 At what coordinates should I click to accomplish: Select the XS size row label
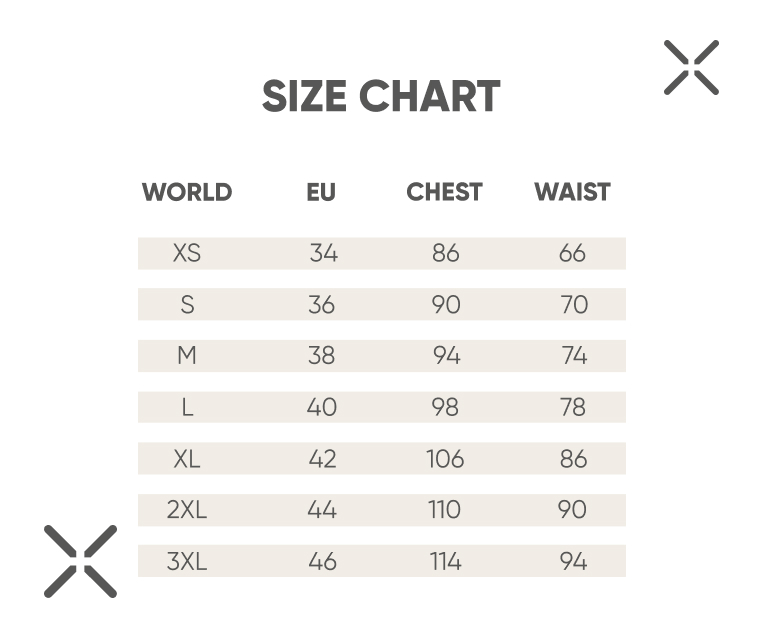pyautogui.click(x=187, y=253)
